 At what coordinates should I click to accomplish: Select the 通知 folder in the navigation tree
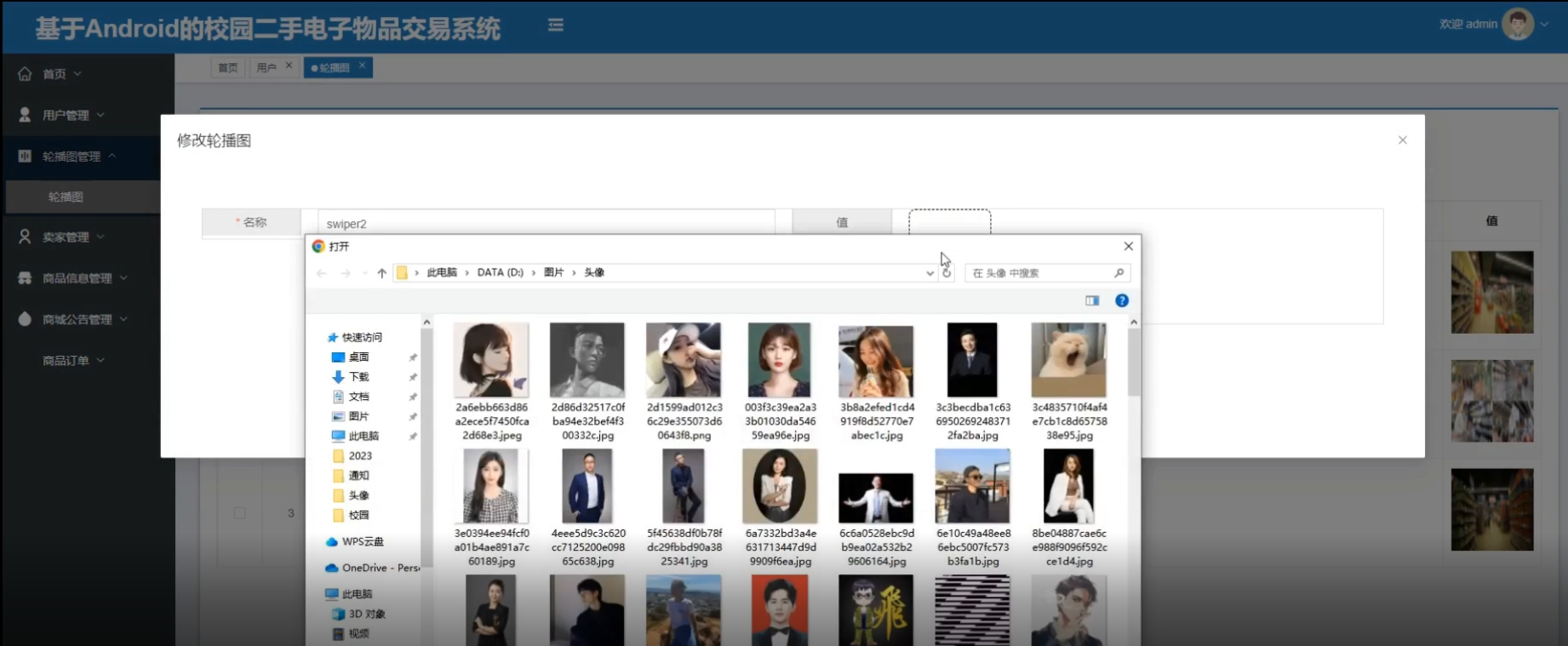coord(358,475)
